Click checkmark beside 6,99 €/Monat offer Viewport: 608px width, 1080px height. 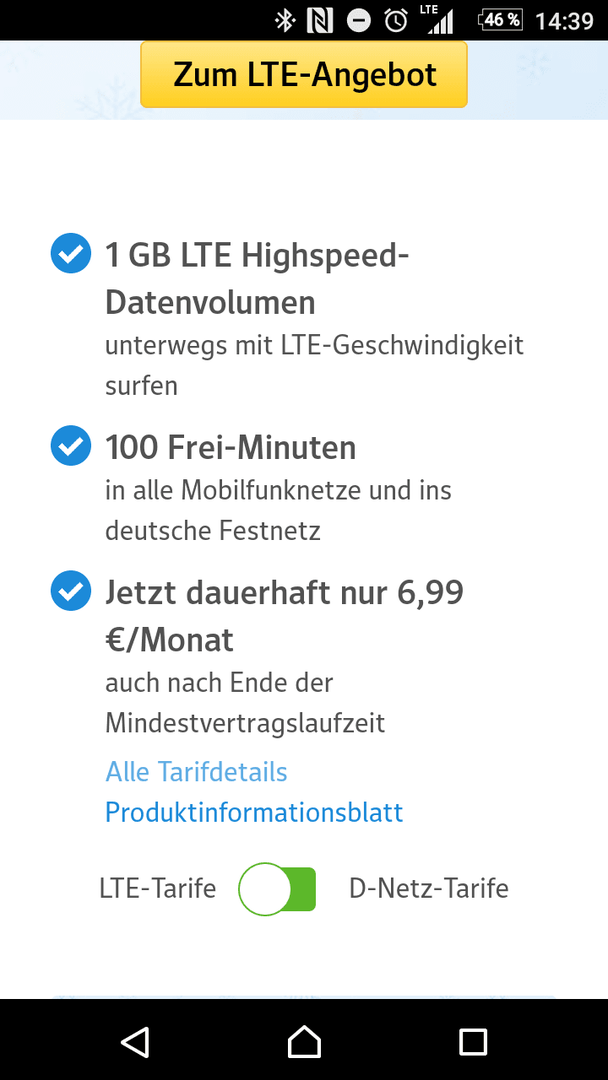pyautogui.click(x=71, y=591)
